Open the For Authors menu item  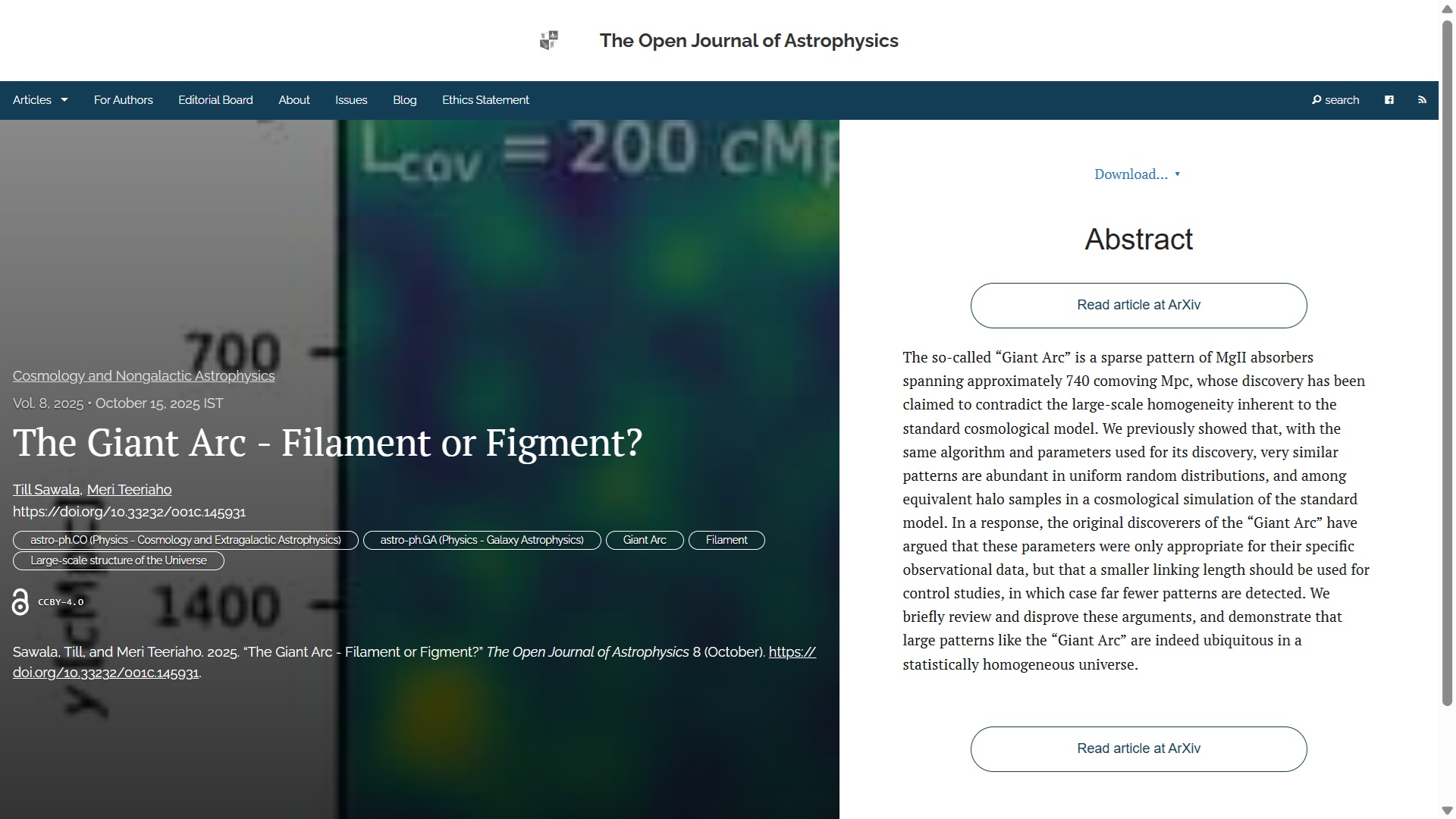(x=124, y=100)
